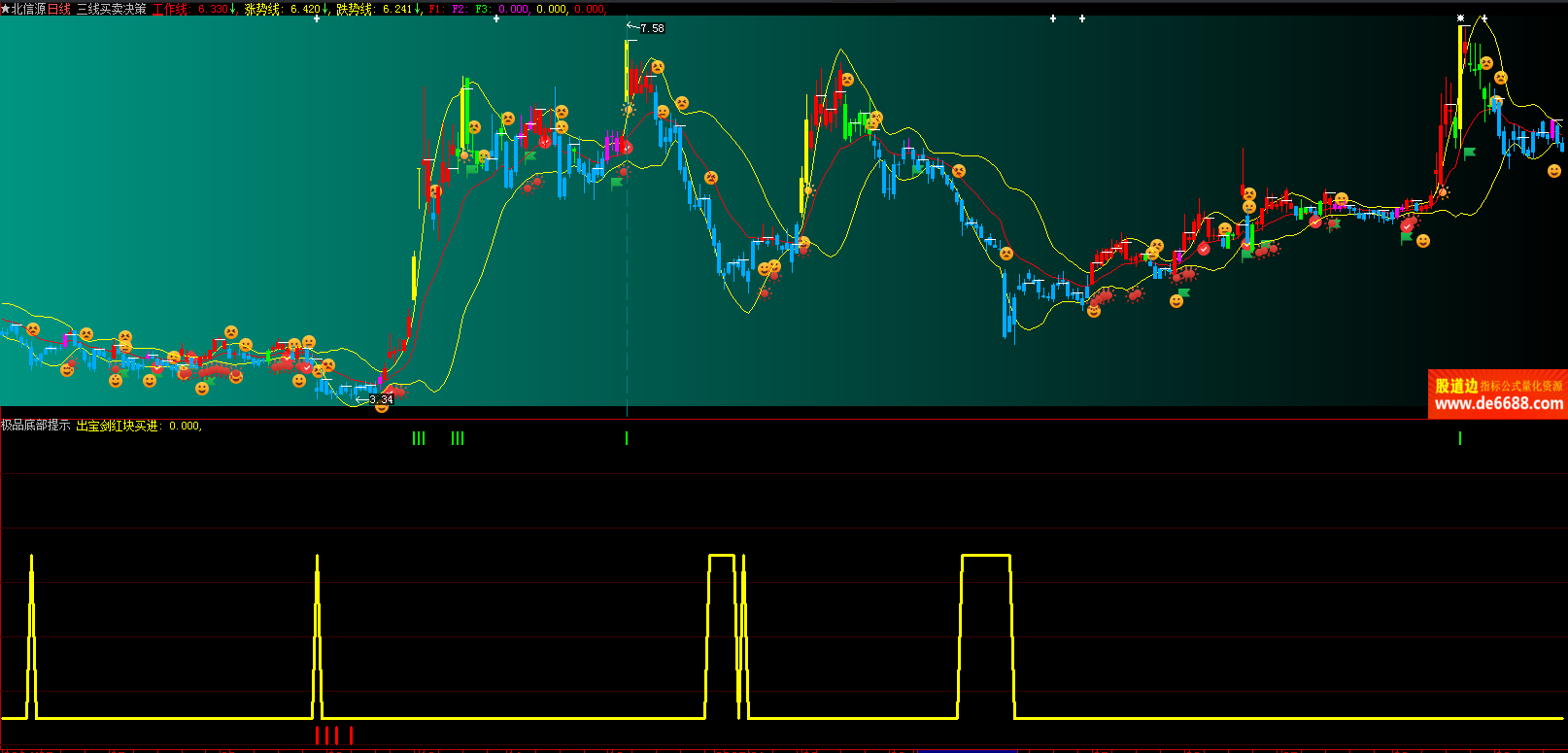Click the white asterisk marker at top right
The height and width of the screenshot is (753, 1568).
click(1460, 18)
